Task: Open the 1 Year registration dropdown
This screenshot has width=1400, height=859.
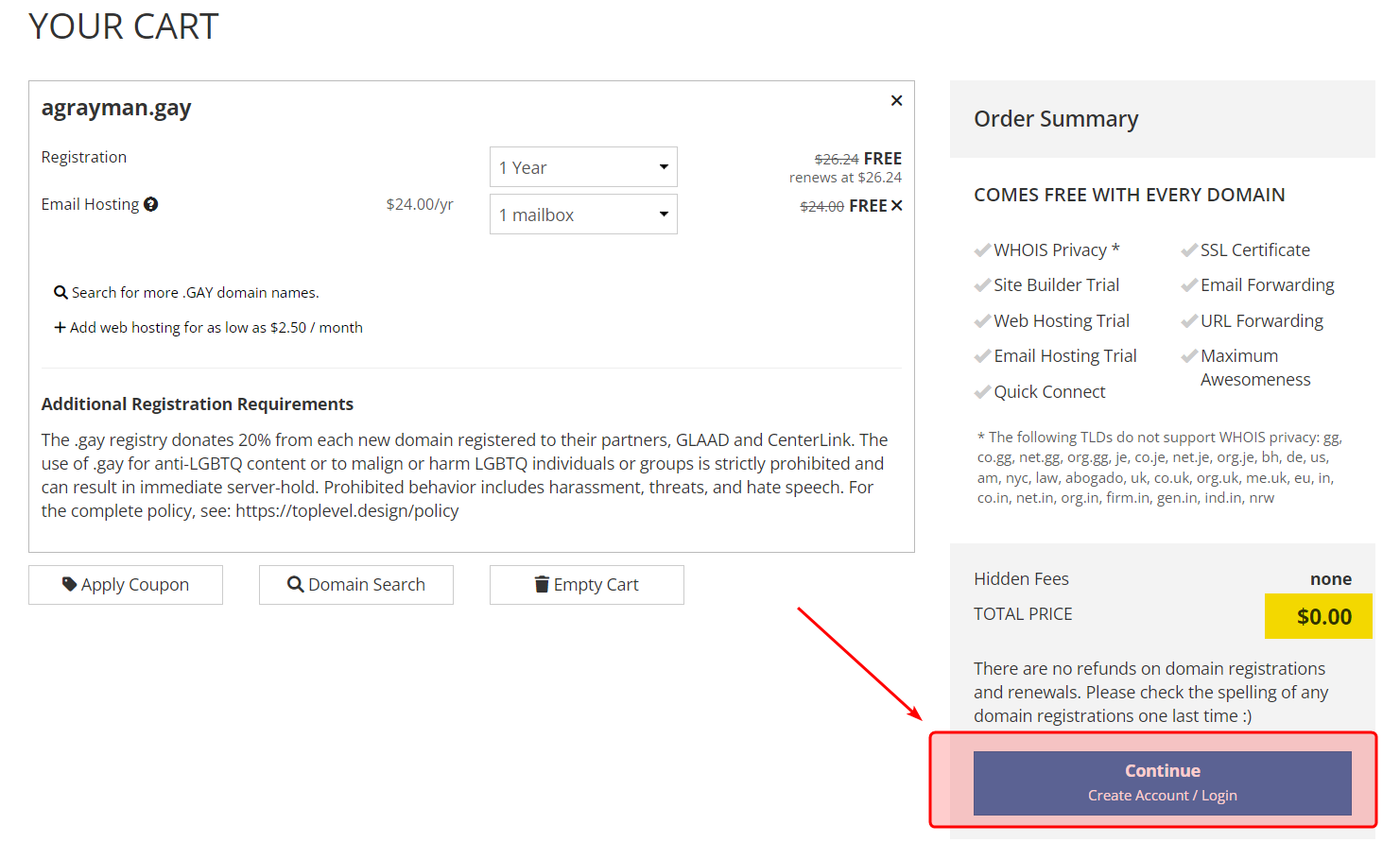Action: [x=583, y=167]
